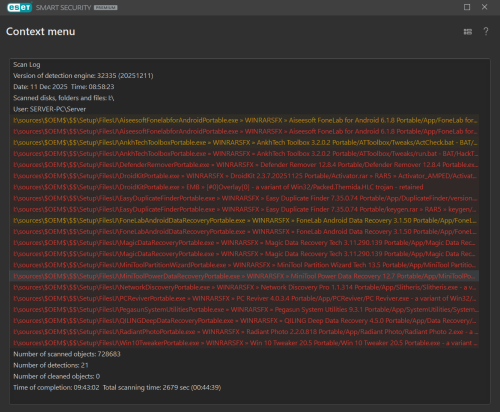This screenshot has width=500, height=412.
Task: Select the Easy Duplicate Finder keygen.rar entry
Action: [244, 209]
